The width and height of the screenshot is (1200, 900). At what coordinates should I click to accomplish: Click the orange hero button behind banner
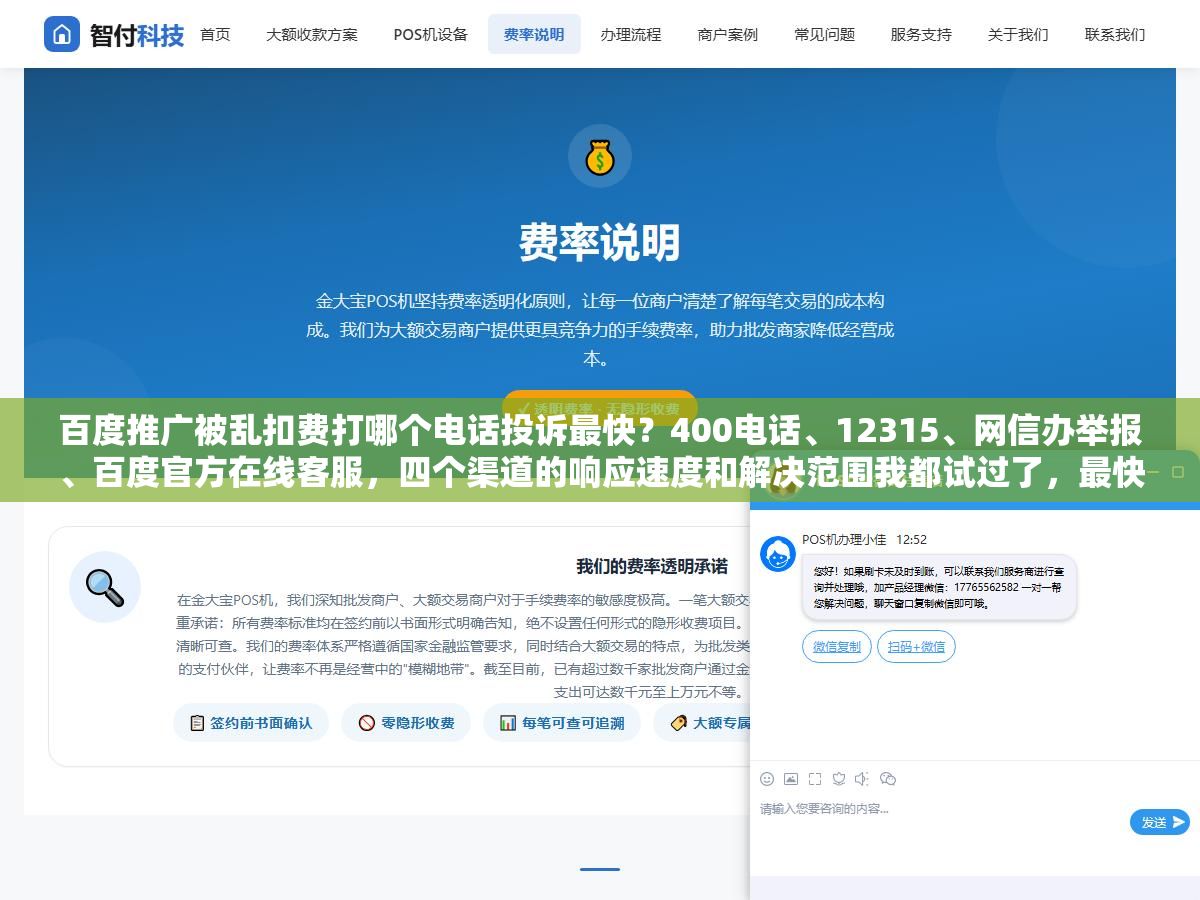600,408
